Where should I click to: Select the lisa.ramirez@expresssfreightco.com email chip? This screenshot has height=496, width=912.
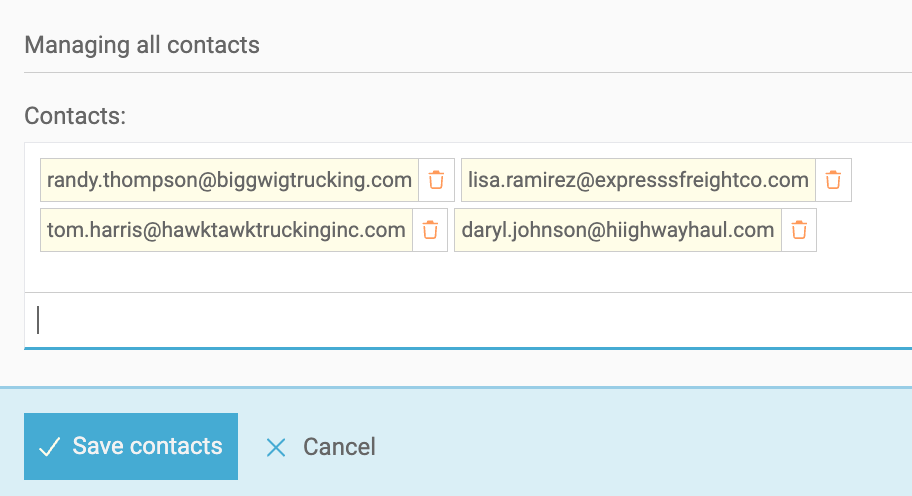[638, 181]
